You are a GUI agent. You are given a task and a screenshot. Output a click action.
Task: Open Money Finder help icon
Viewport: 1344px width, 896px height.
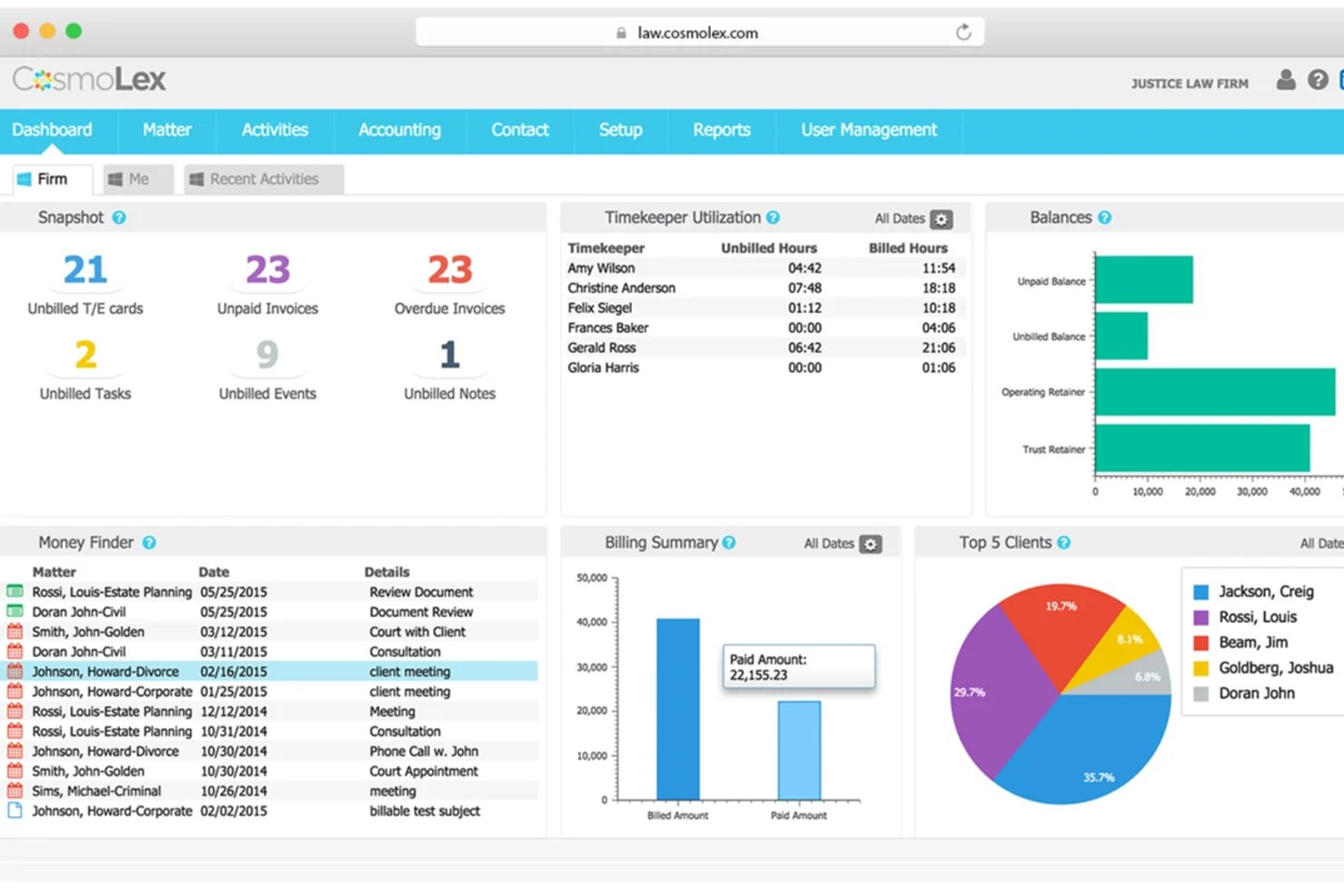(149, 543)
